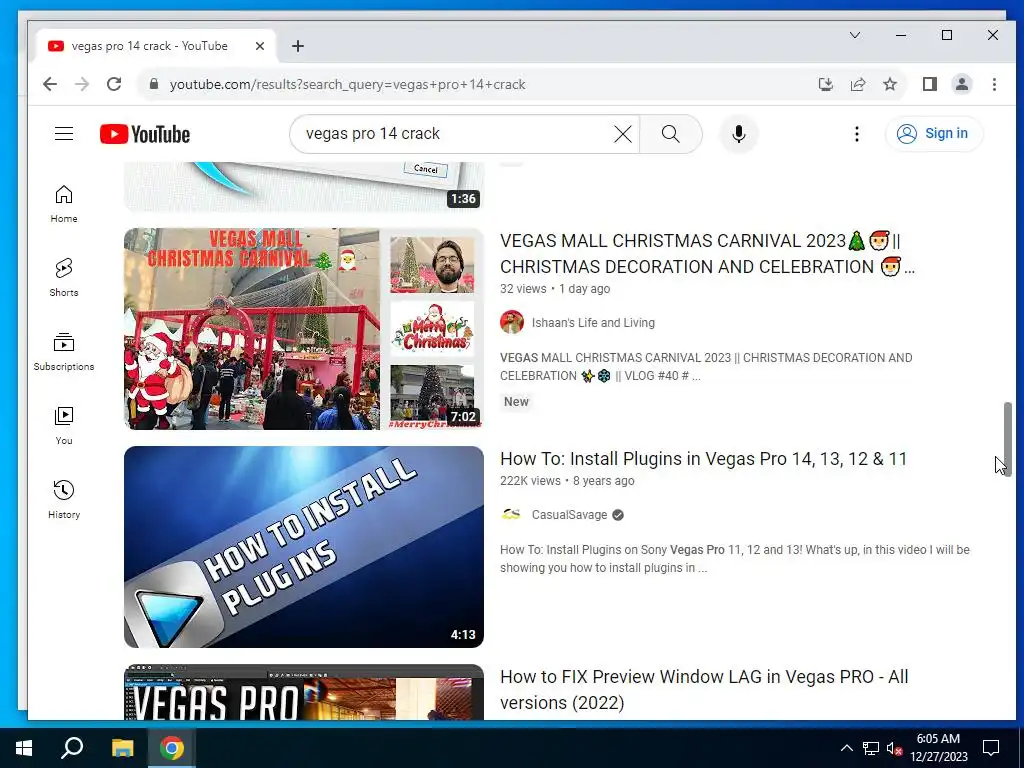Share this page from address bar

857,84
